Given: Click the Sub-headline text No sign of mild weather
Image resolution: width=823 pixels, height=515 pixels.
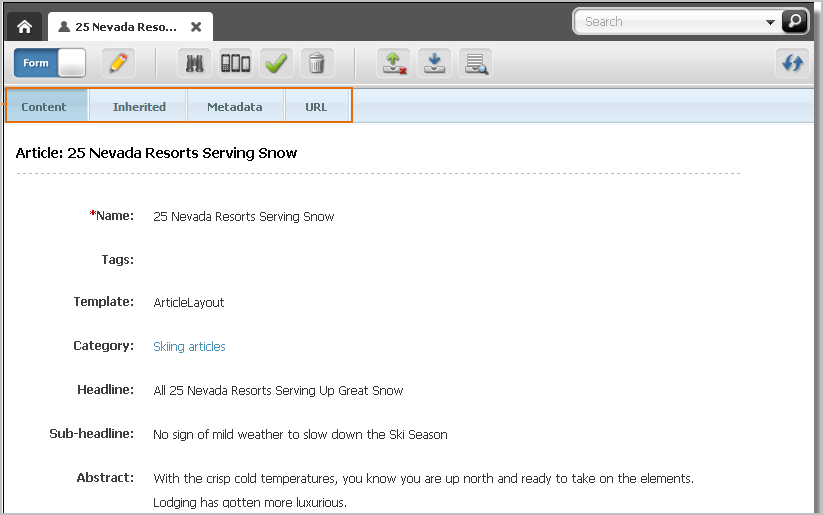Looking at the screenshot, I should (300, 435).
